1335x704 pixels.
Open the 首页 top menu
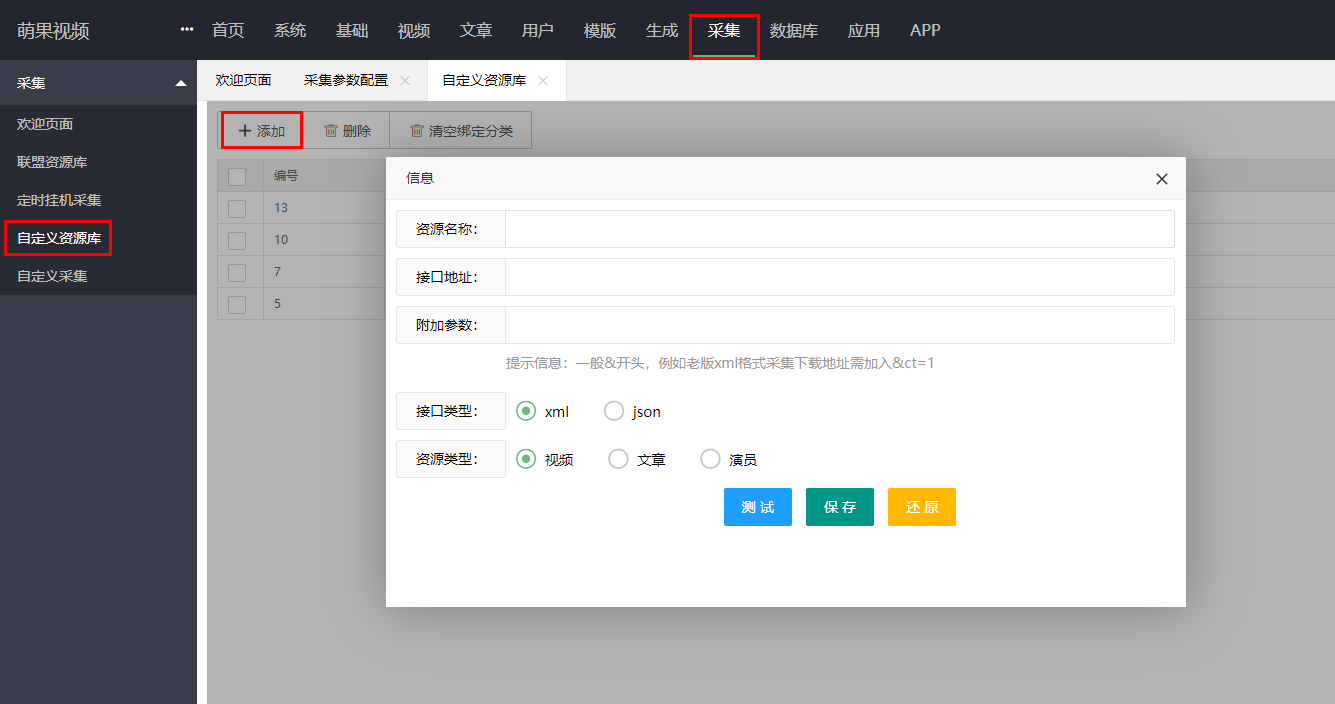coord(228,30)
